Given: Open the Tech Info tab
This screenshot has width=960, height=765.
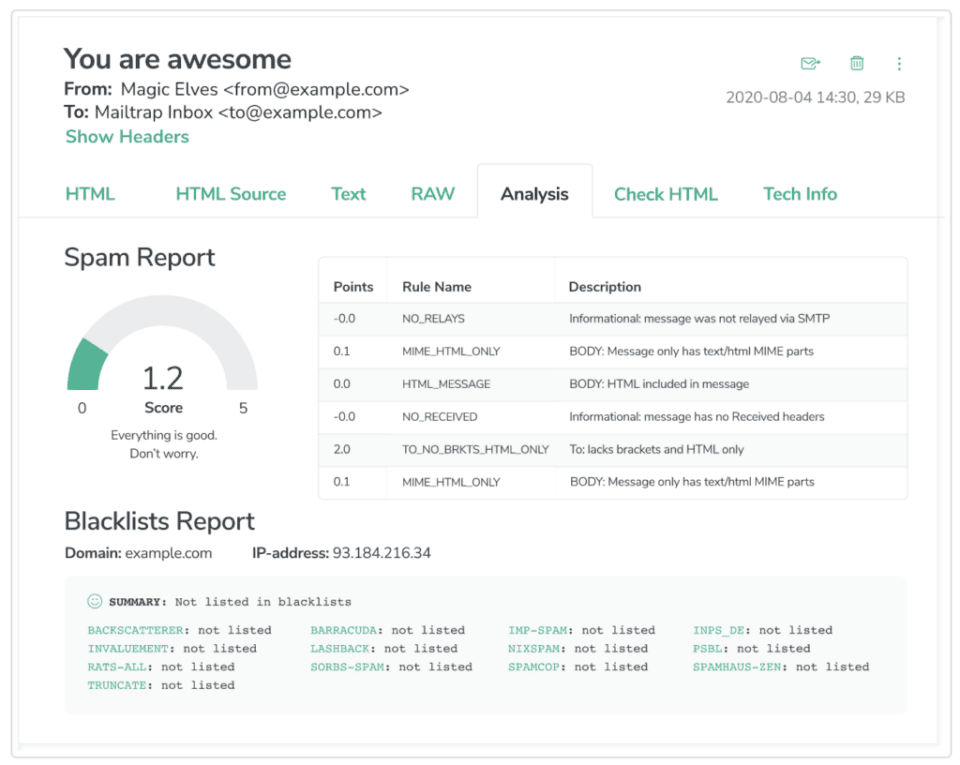Looking at the screenshot, I should tap(799, 194).
